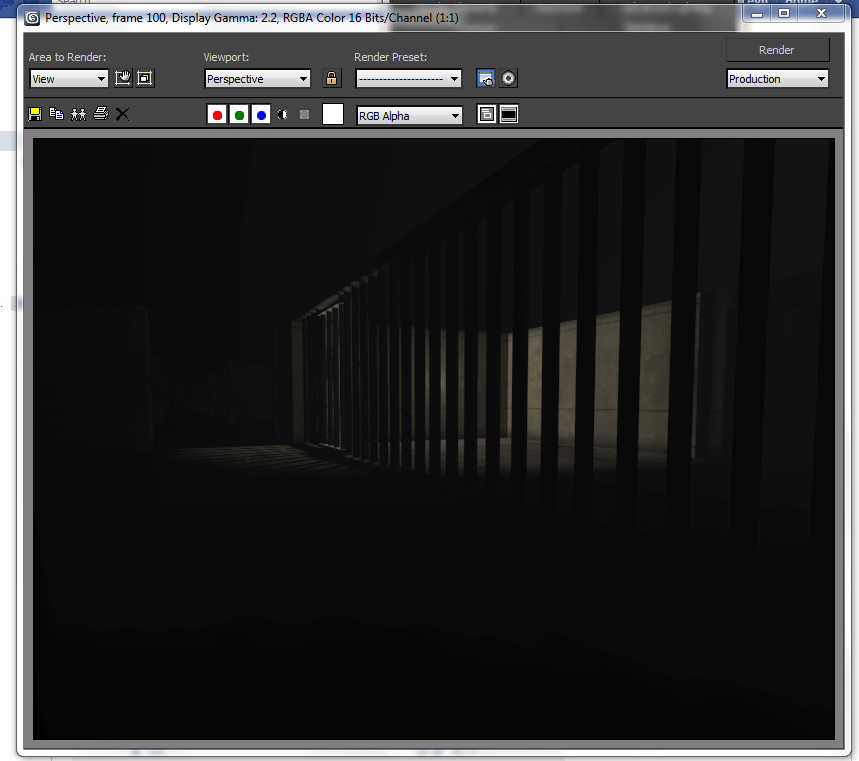Expand the Viewport Perspective dropdown

[257, 79]
